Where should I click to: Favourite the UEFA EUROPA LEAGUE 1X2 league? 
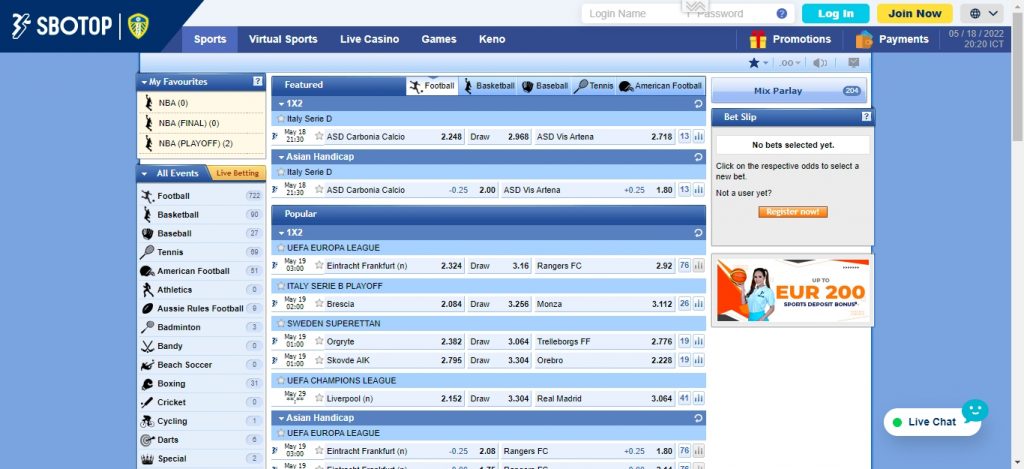(x=281, y=248)
